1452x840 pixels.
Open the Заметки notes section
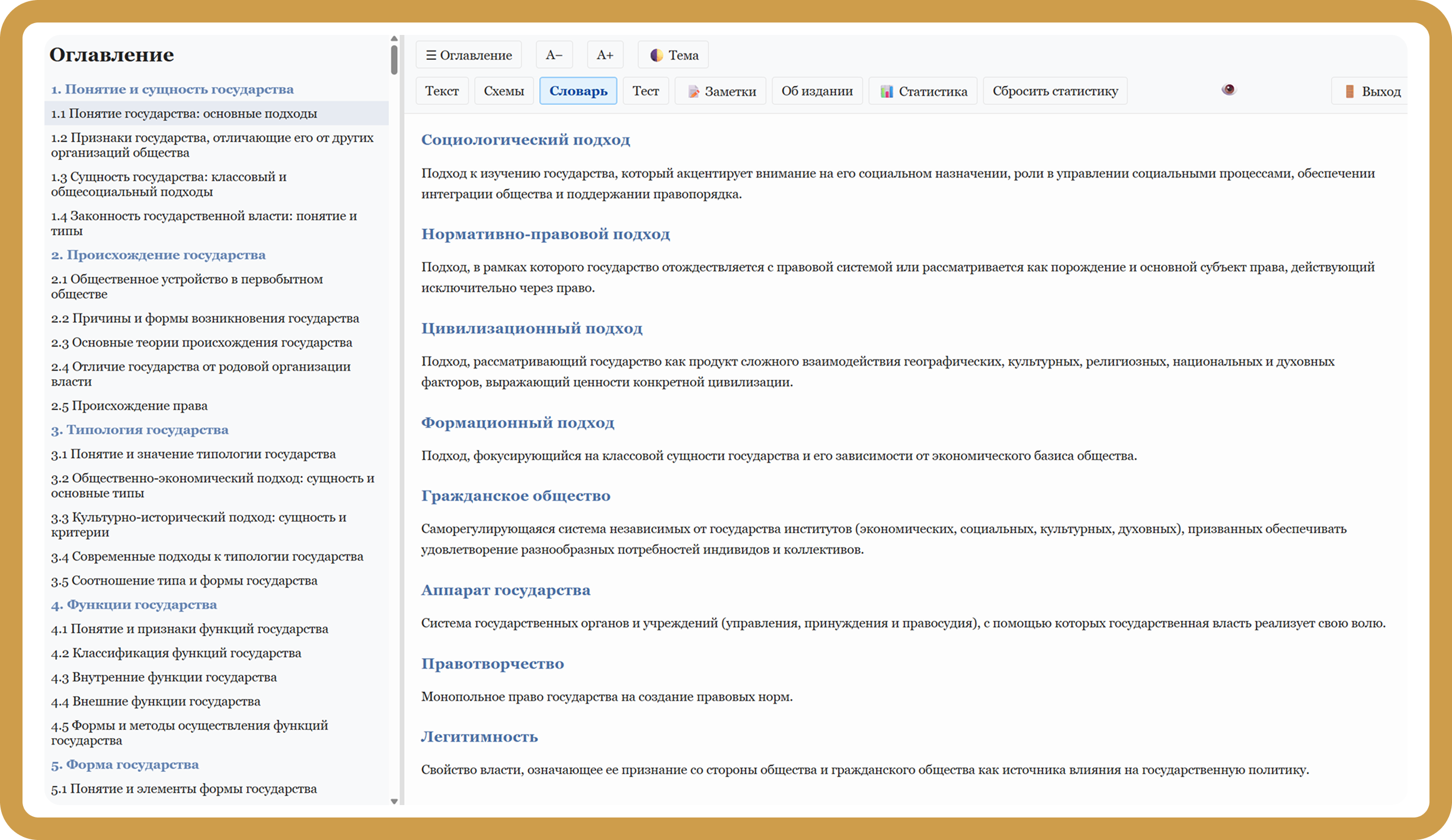tap(720, 91)
